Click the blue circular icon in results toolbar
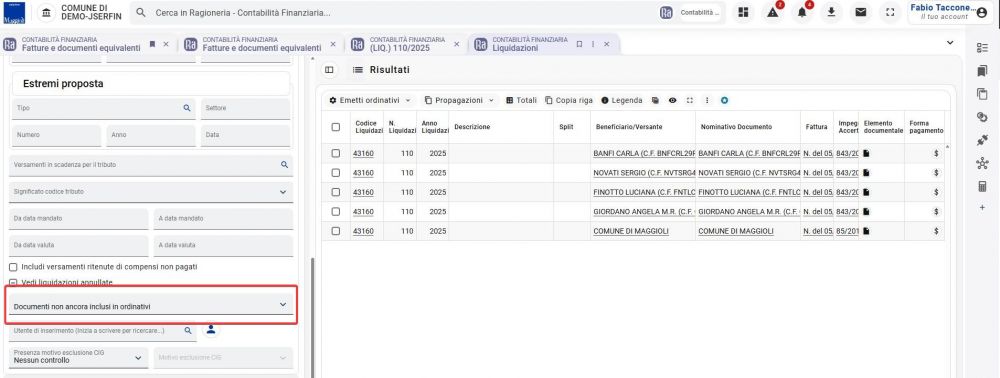Screen dimensions: 1000x378 724,101
